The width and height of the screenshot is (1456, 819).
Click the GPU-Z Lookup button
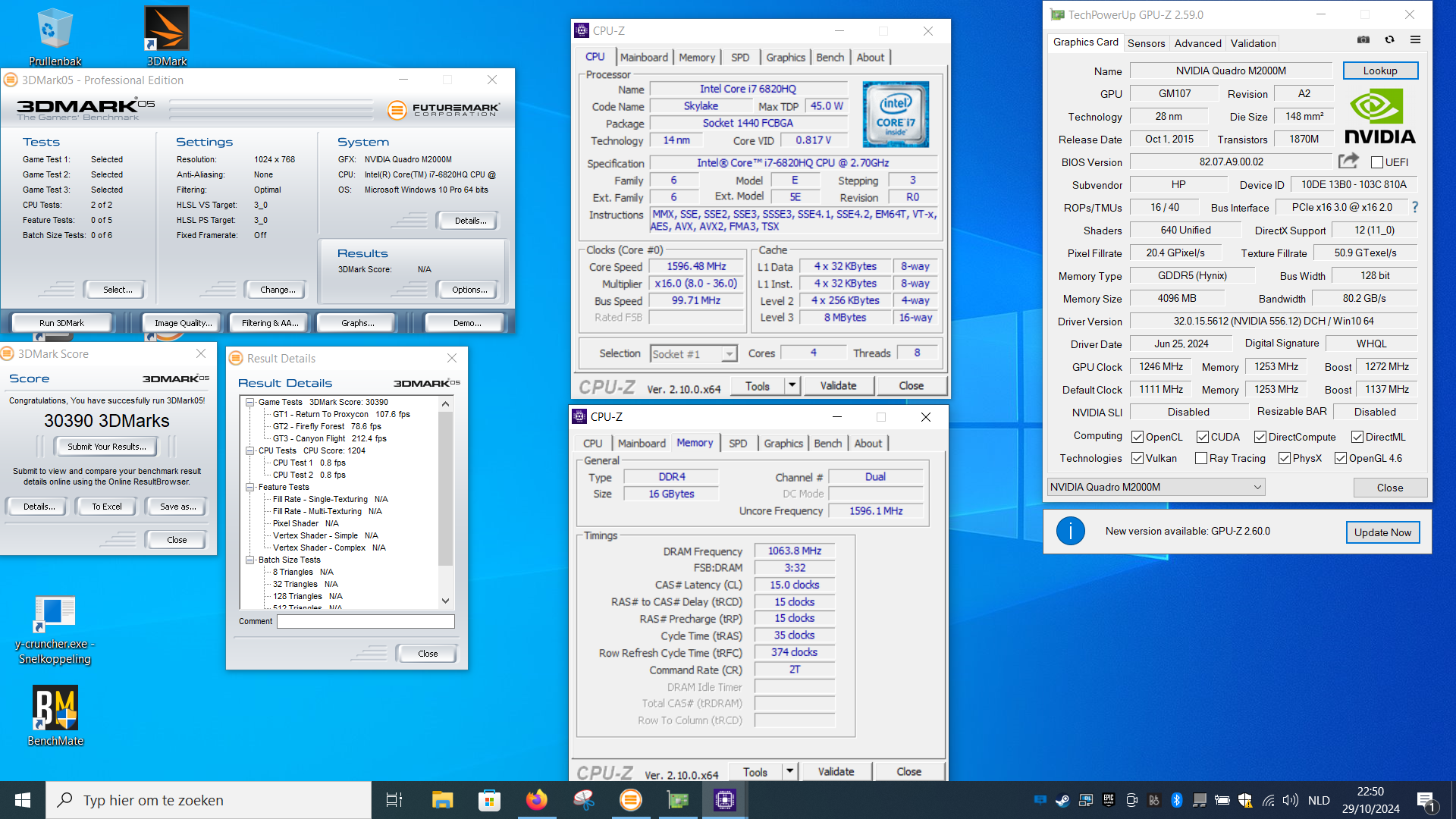1380,71
